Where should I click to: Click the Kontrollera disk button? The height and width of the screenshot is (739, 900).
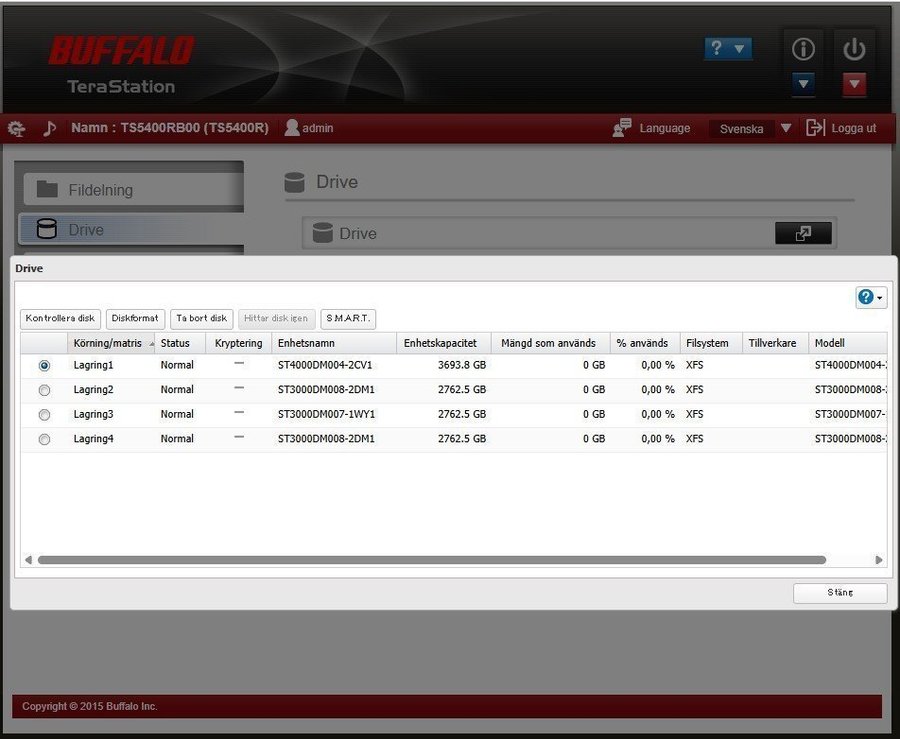[60, 318]
